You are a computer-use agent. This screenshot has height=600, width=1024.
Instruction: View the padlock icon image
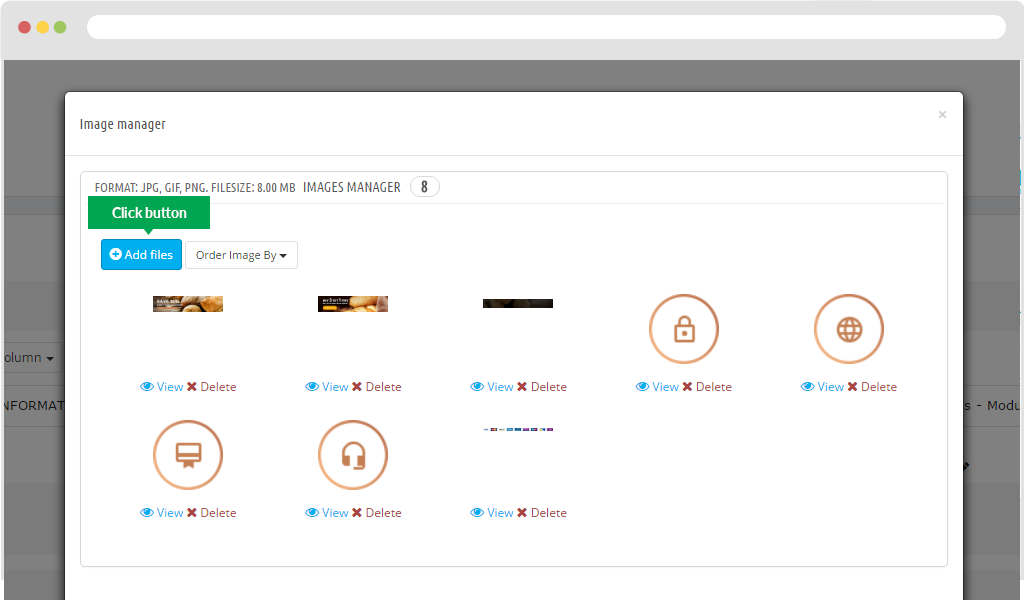pyautogui.click(x=657, y=387)
